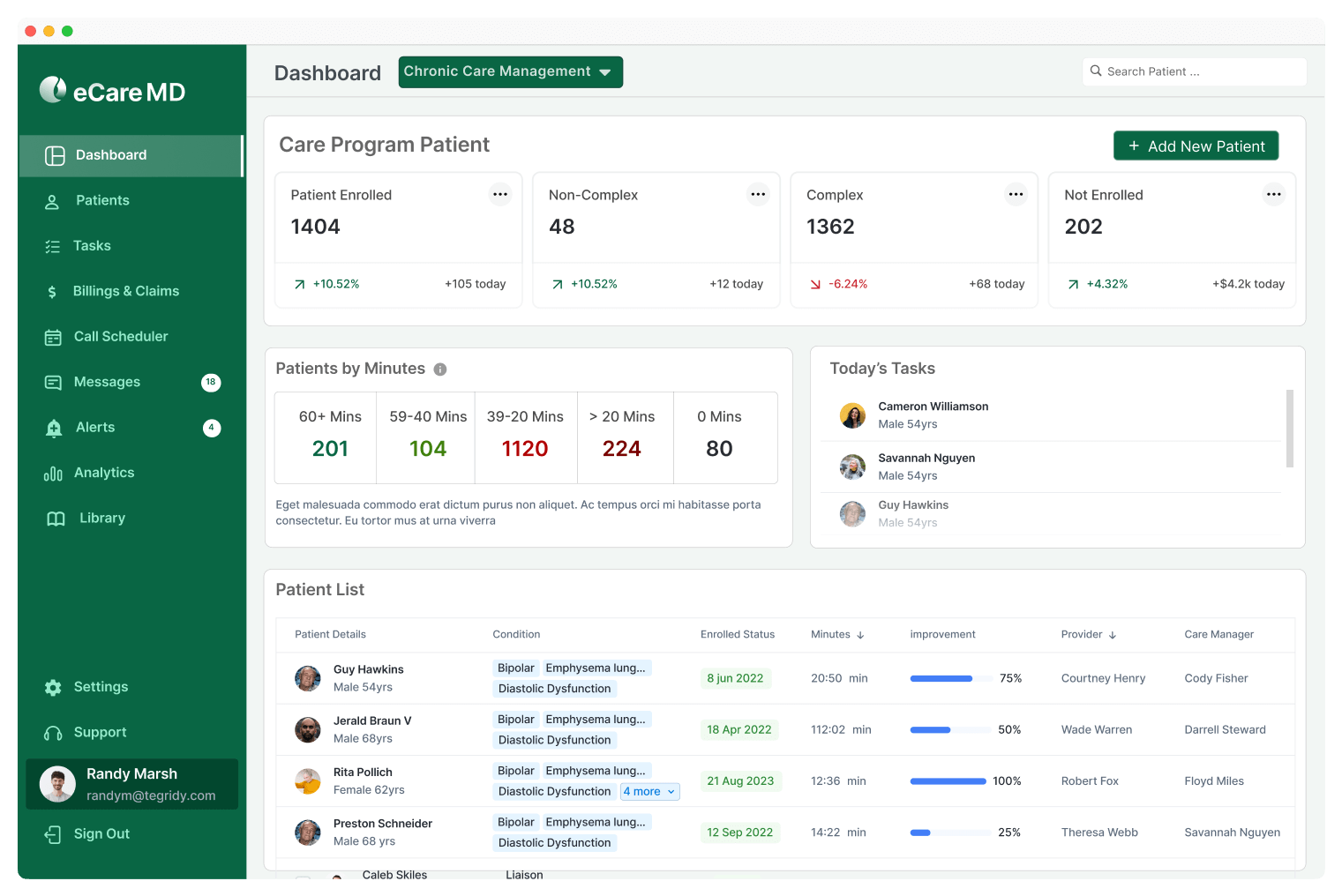Viewport: 1342px width, 896px height.
Task: Open the Analytics bar chart icon
Action: [53, 474]
